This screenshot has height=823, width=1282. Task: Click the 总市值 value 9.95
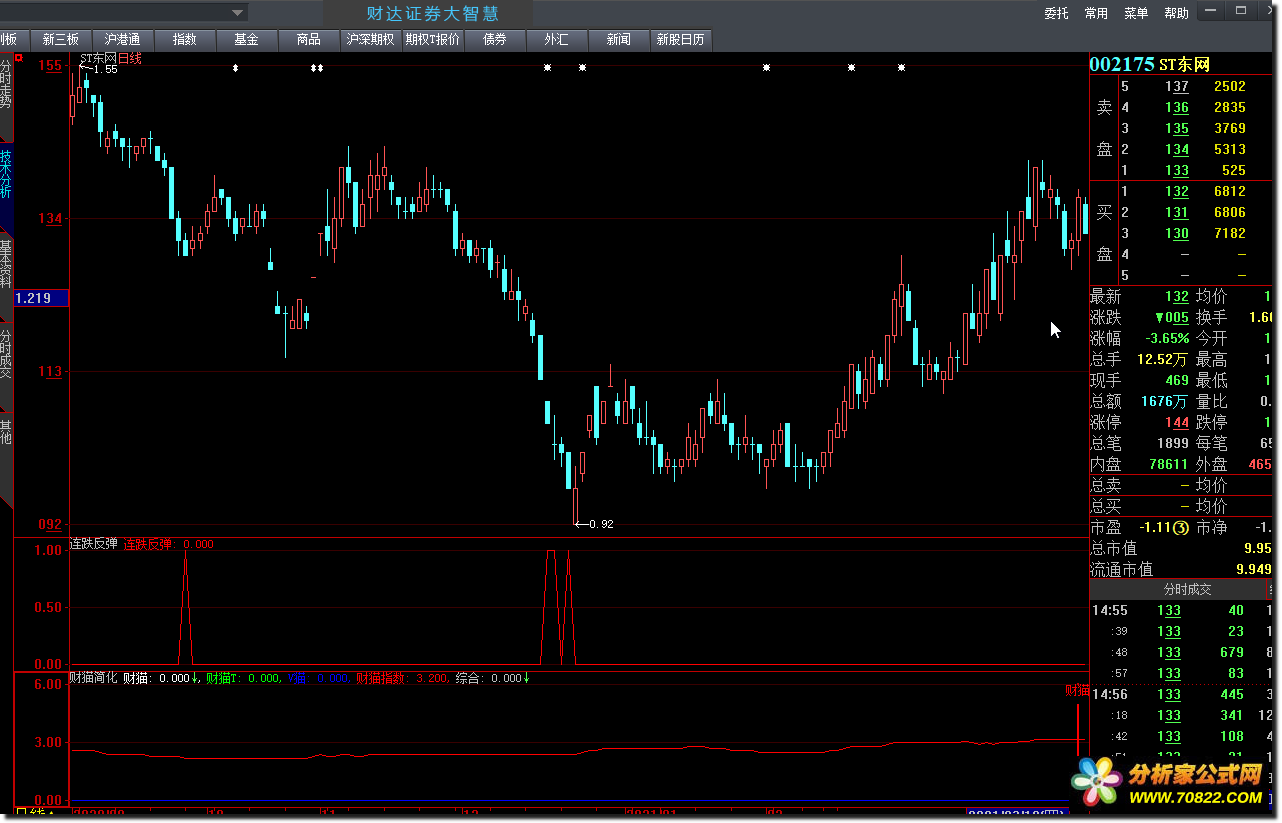[1257, 549]
